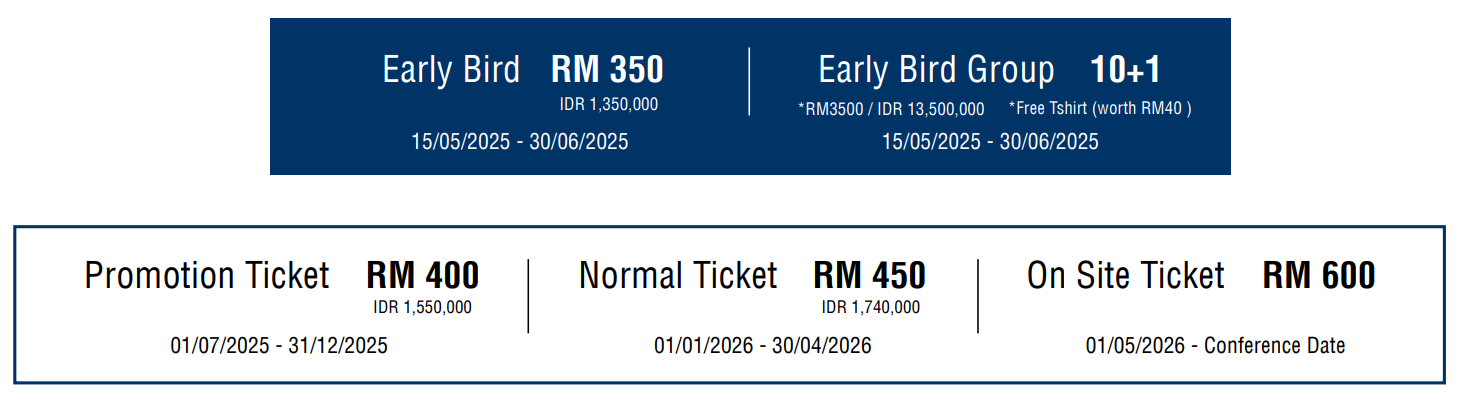The image size is (1463, 403).
Task: Click the Early Bird label
Action: tap(451, 70)
